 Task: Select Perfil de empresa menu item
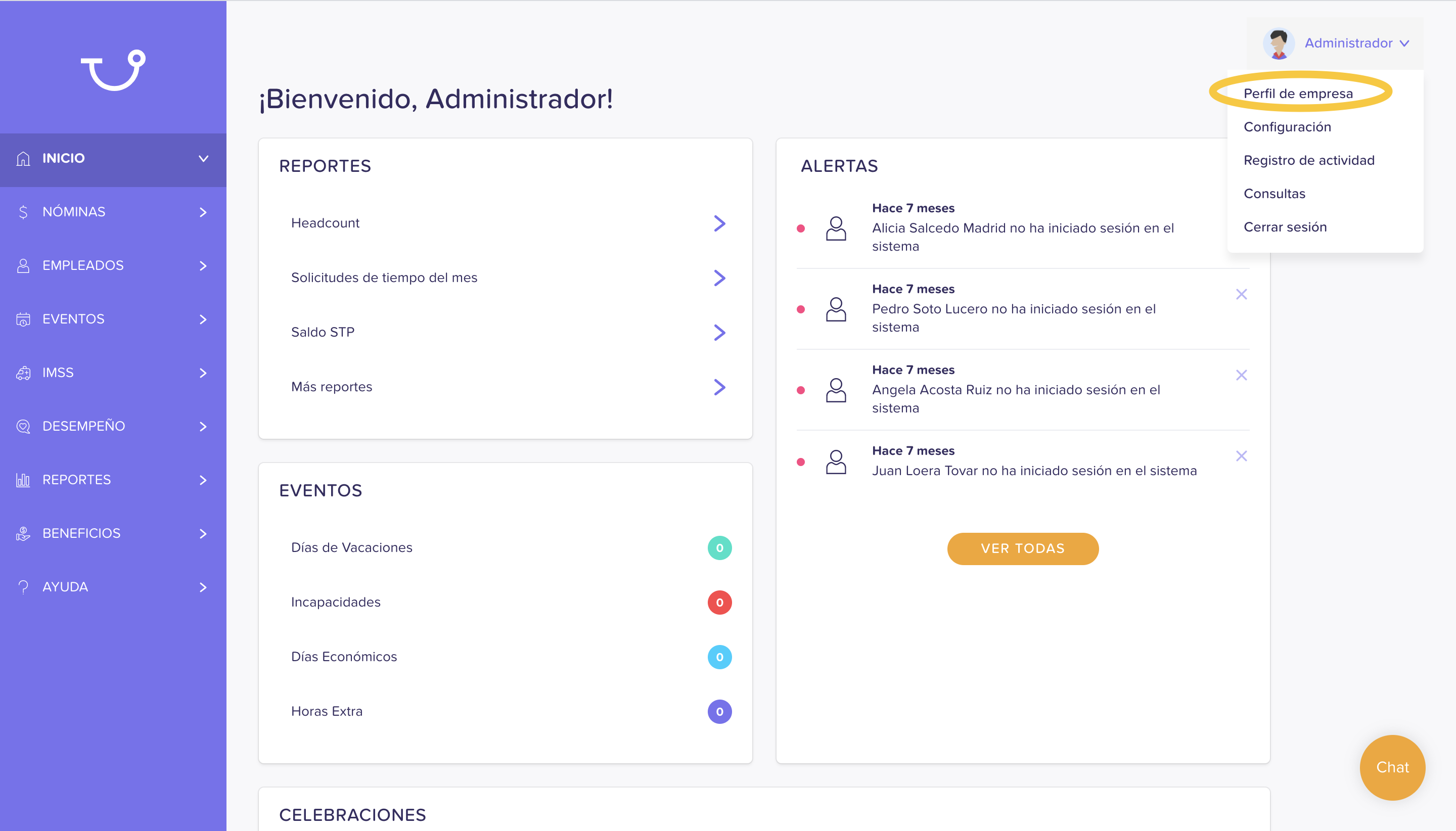pyautogui.click(x=1298, y=94)
